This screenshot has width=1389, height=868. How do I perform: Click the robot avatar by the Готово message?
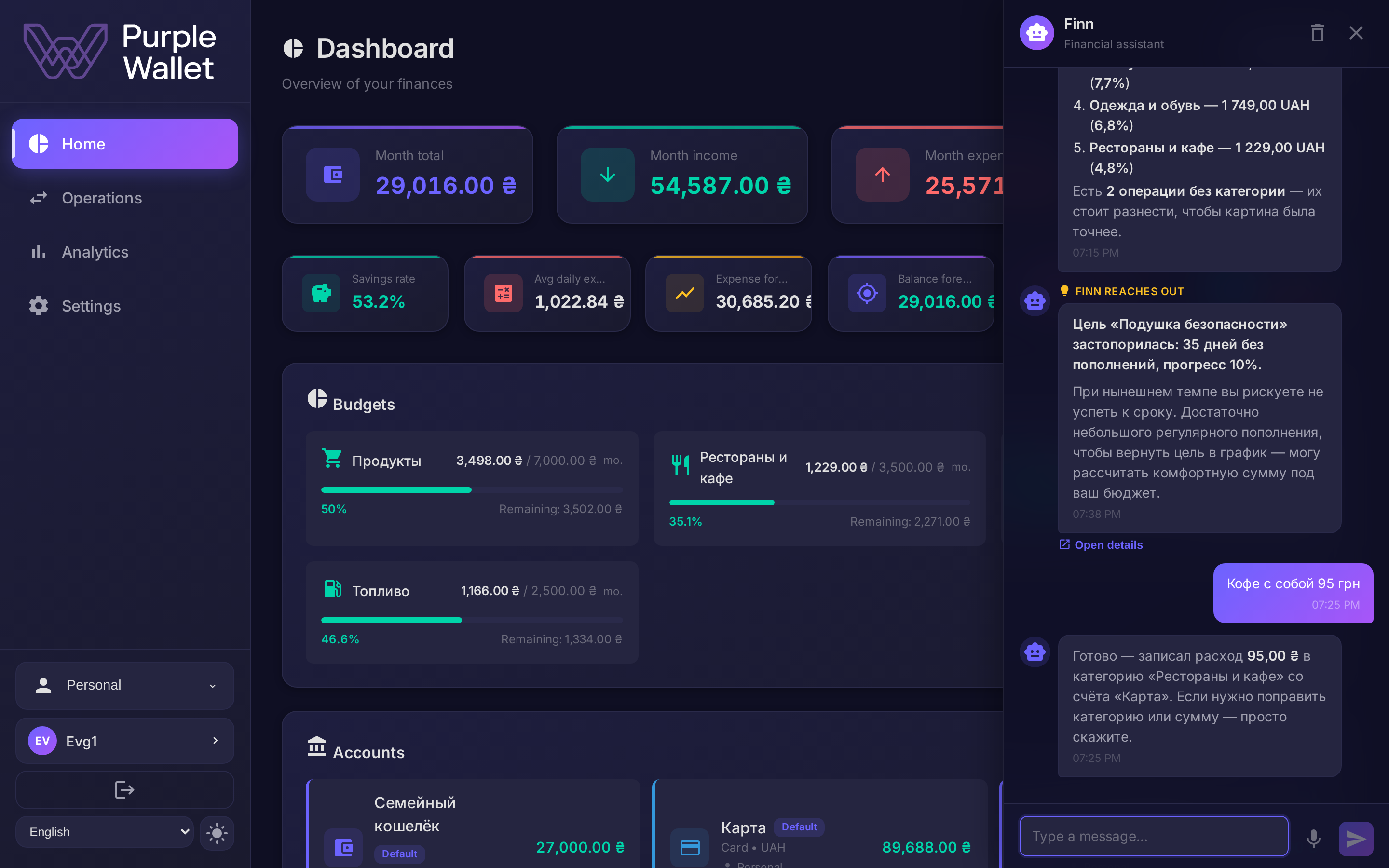tap(1035, 651)
